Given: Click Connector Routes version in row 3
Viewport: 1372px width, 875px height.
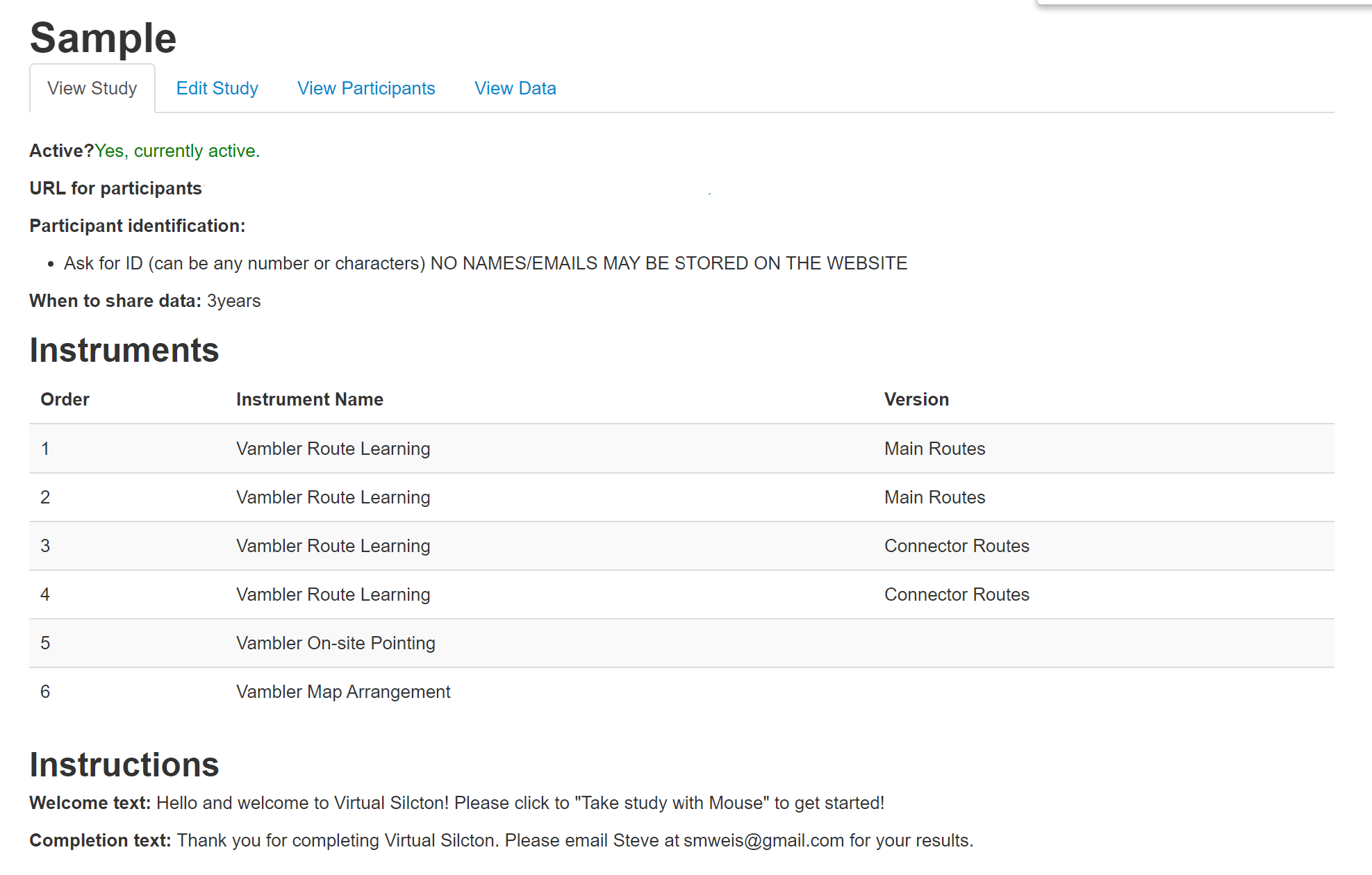Looking at the screenshot, I should [956, 546].
